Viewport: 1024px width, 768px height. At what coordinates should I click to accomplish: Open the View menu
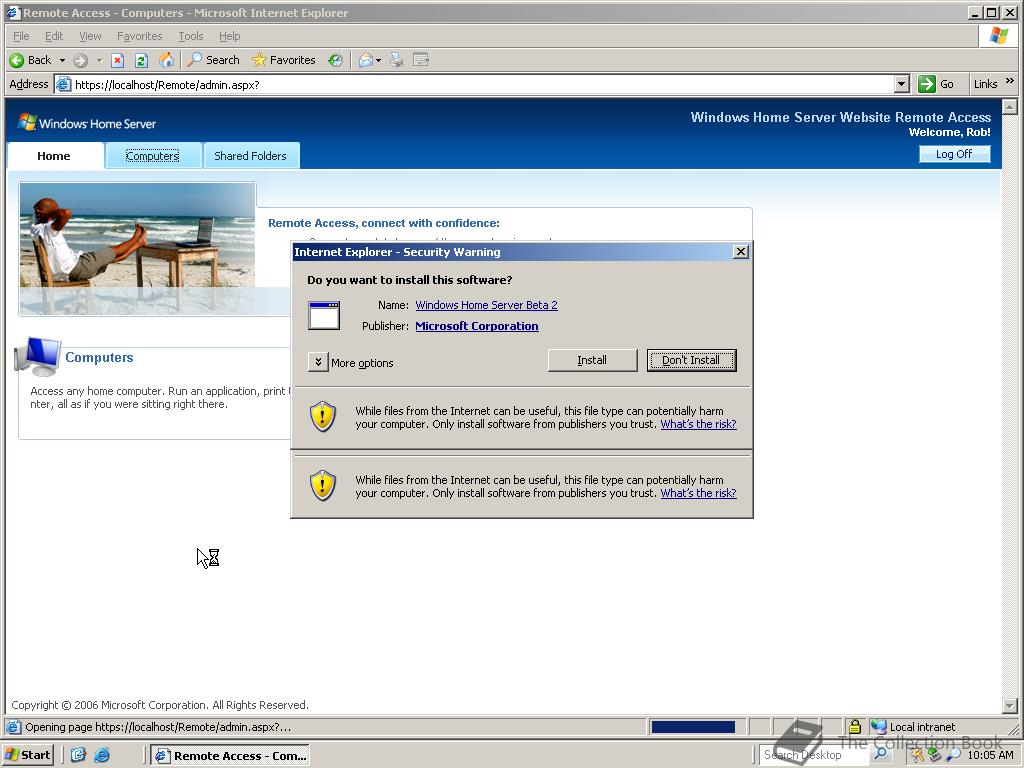coord(90,36)
